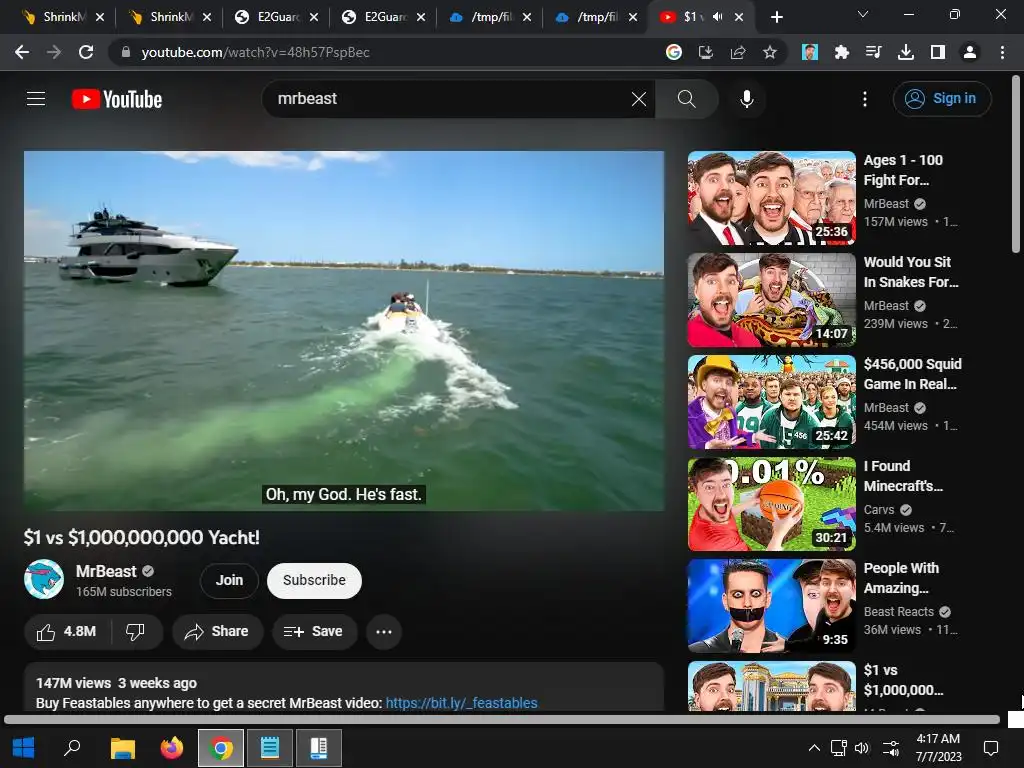Open a new browser tab

(776, 17)
